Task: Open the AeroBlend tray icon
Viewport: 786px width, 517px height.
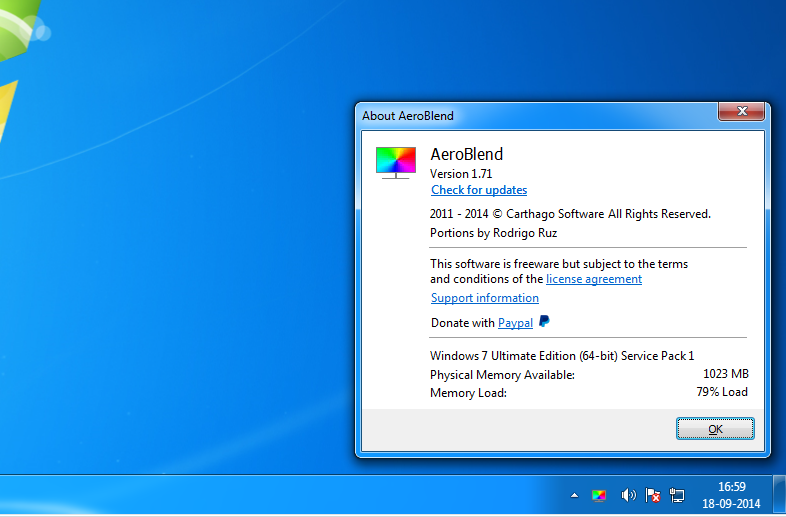Action: click(599, 495)
